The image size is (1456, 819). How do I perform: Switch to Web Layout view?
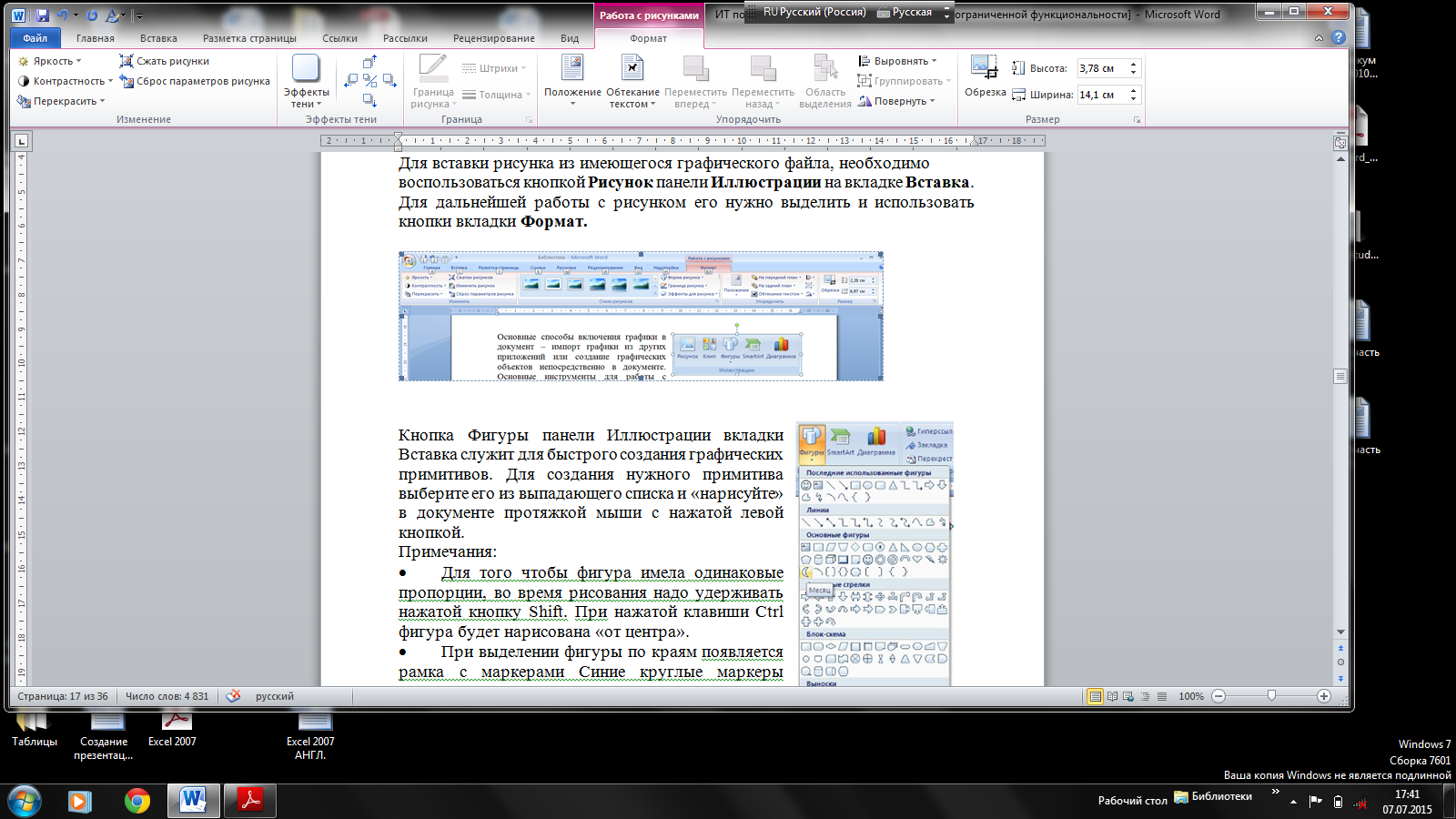click(1128, 696)
